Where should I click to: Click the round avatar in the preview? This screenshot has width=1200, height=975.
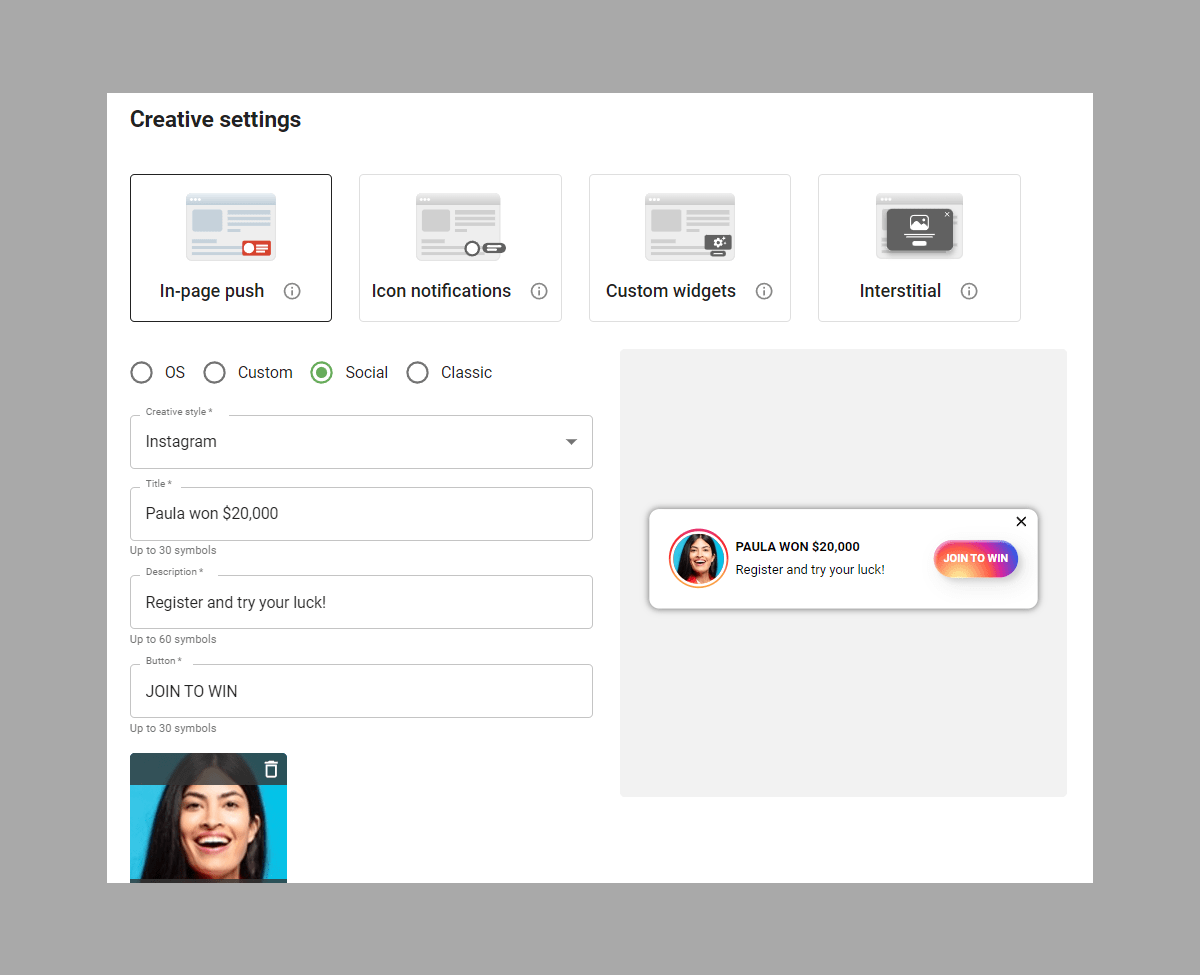698,558
